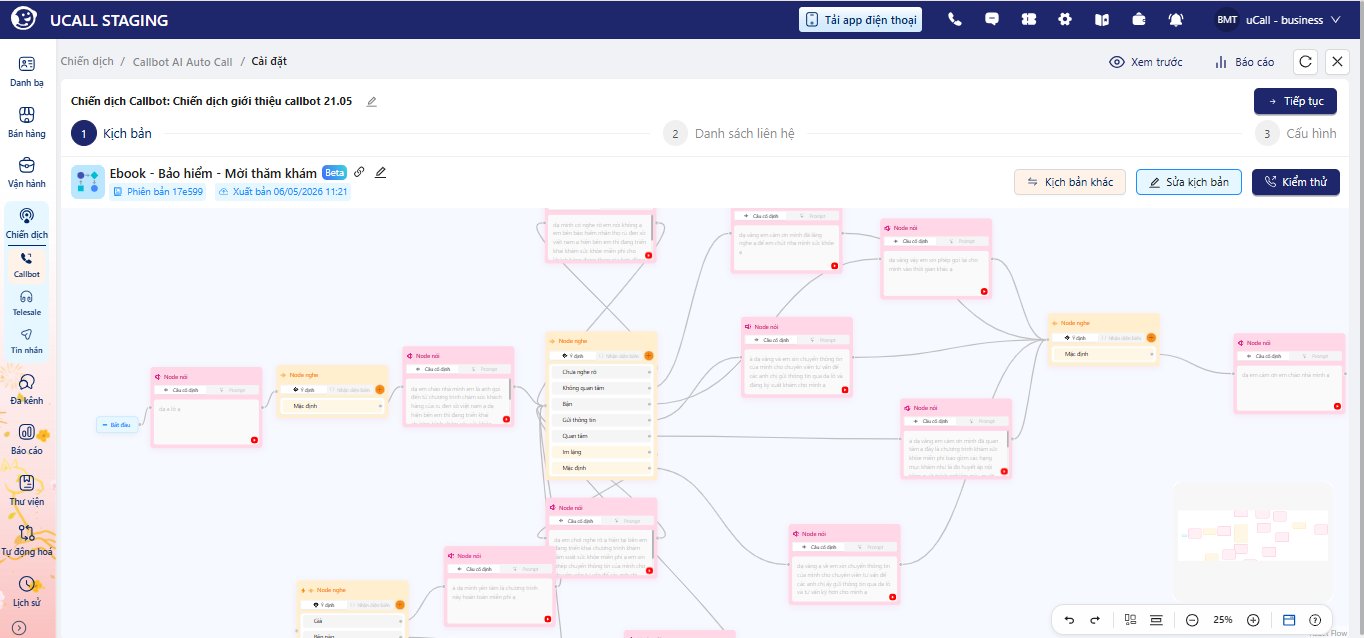Click the Bắt đầu start node
Viewport: 1364px width, 638px height.
click(117, 425)
